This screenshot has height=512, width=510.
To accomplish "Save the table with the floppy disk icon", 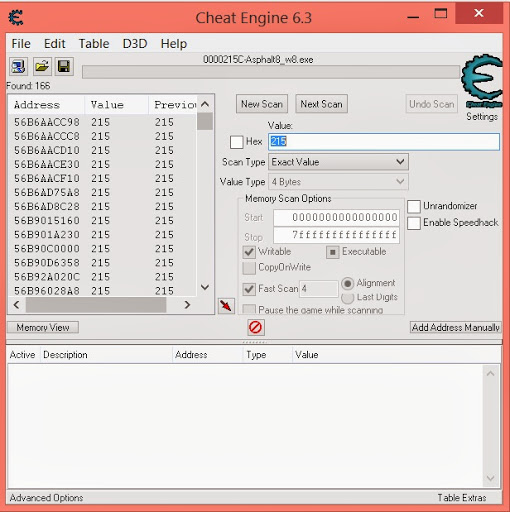I will pyautogui.click(x=64, y=67).
